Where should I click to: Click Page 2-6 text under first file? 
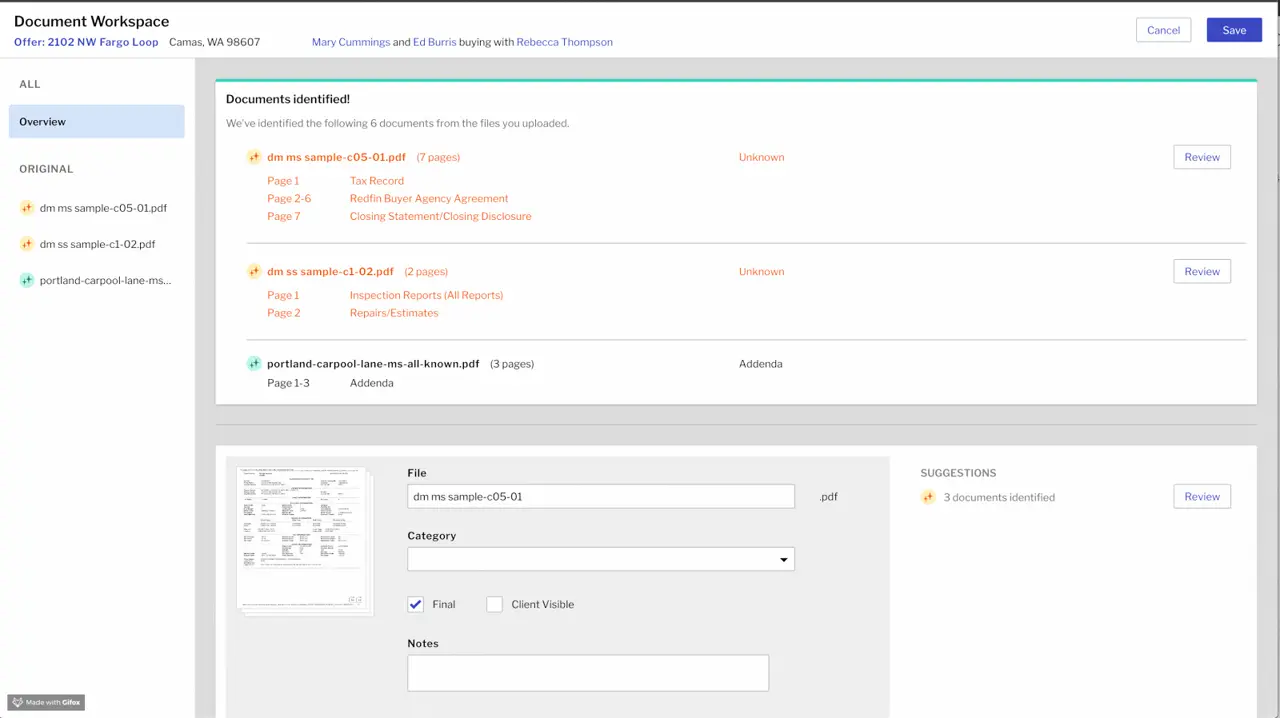pos(289,198)
